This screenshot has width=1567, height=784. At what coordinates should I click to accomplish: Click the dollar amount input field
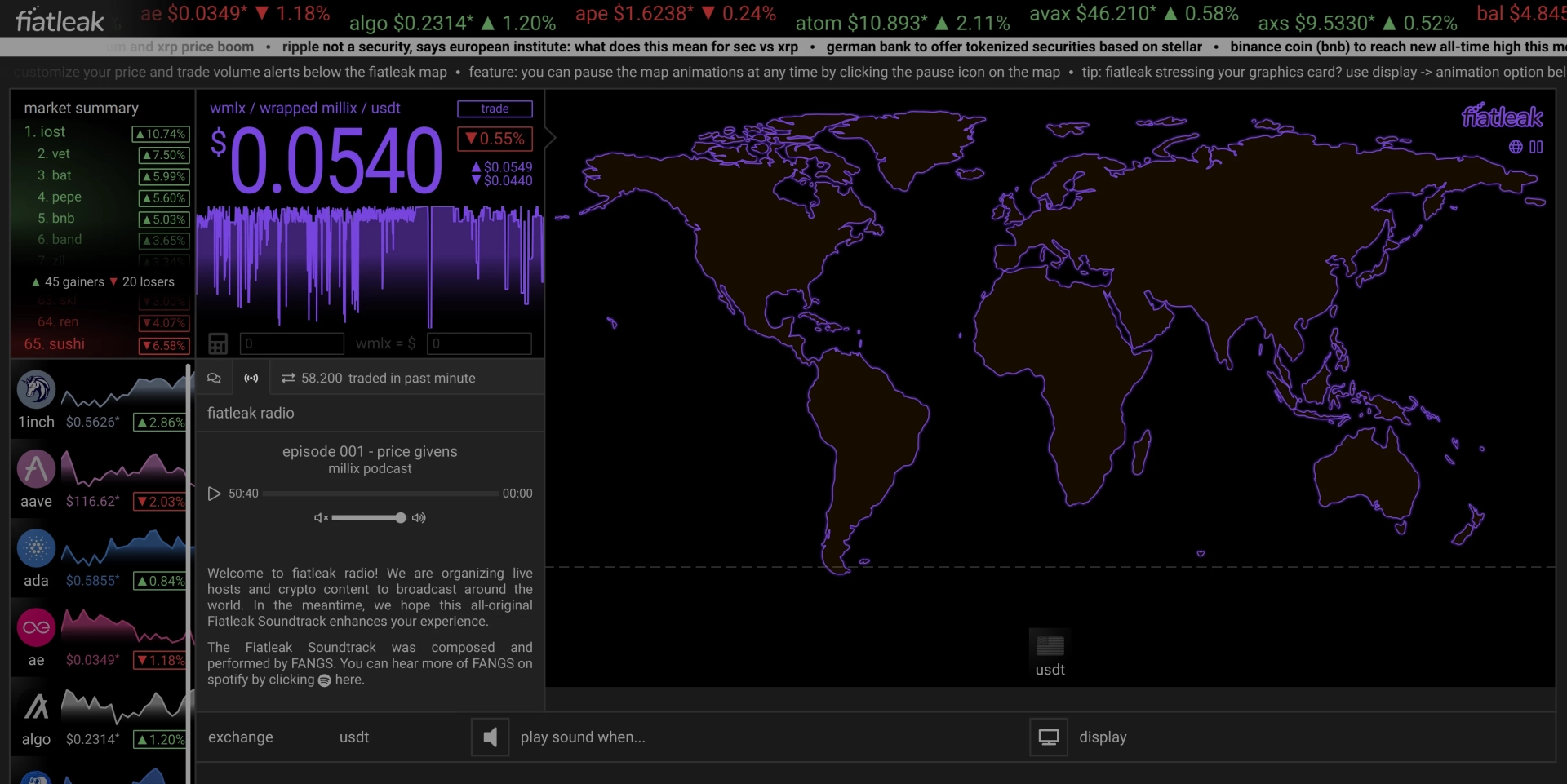tap(479, 343)
